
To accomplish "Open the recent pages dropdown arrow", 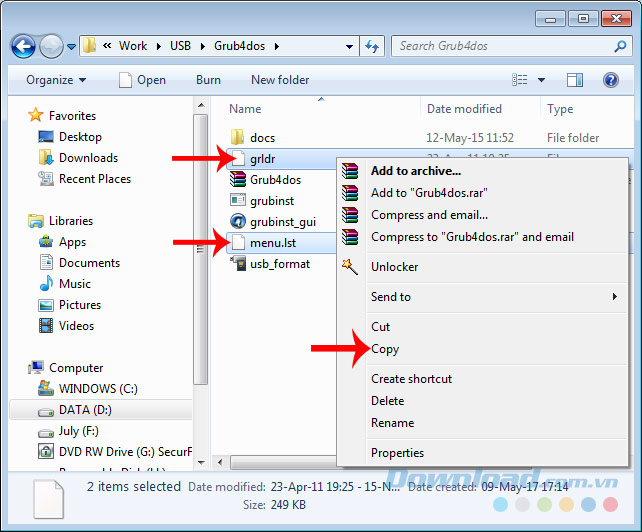I will point(71,47).
